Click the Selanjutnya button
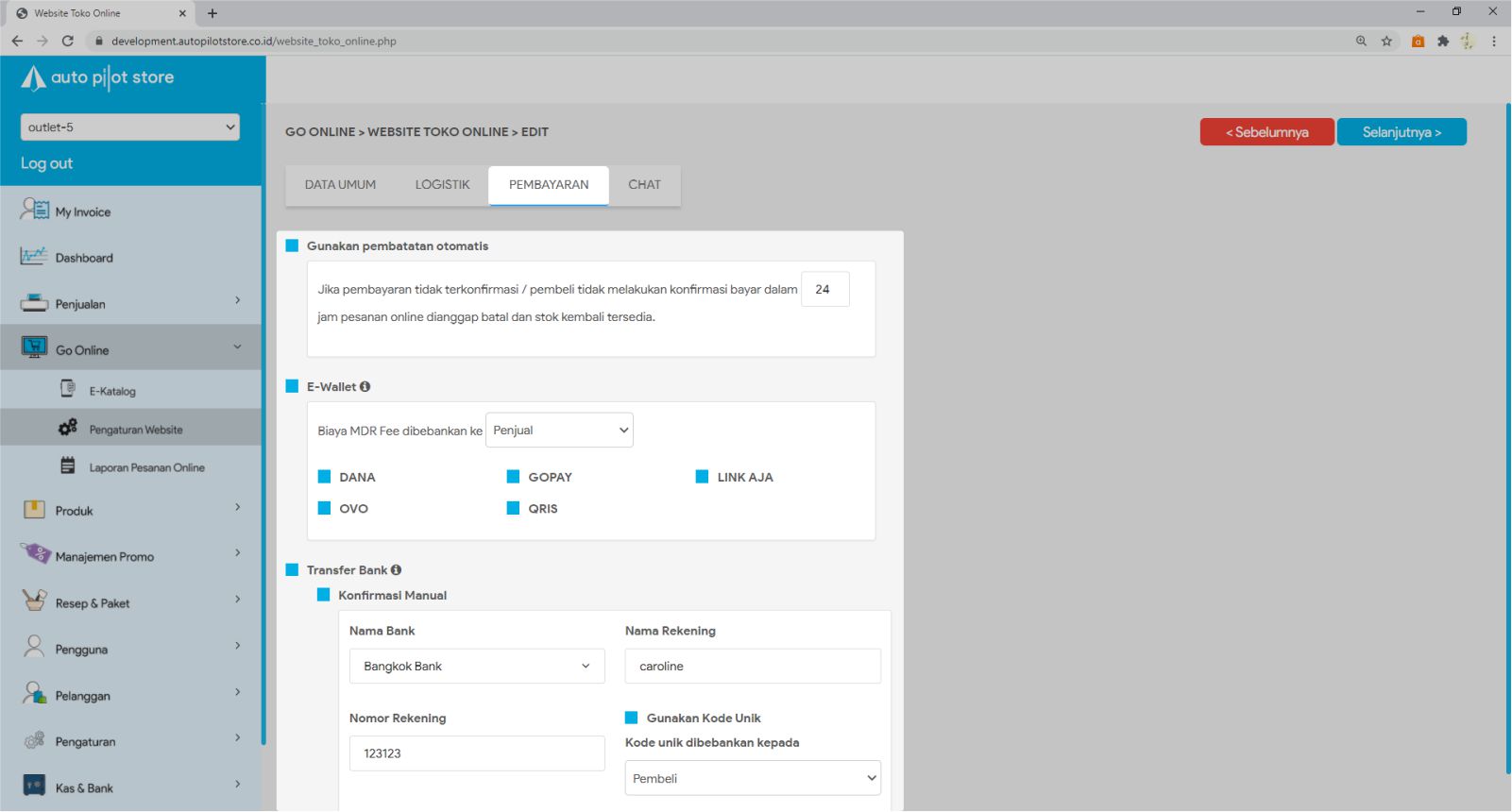1512x812 pixels. (x=1402, y=132)
